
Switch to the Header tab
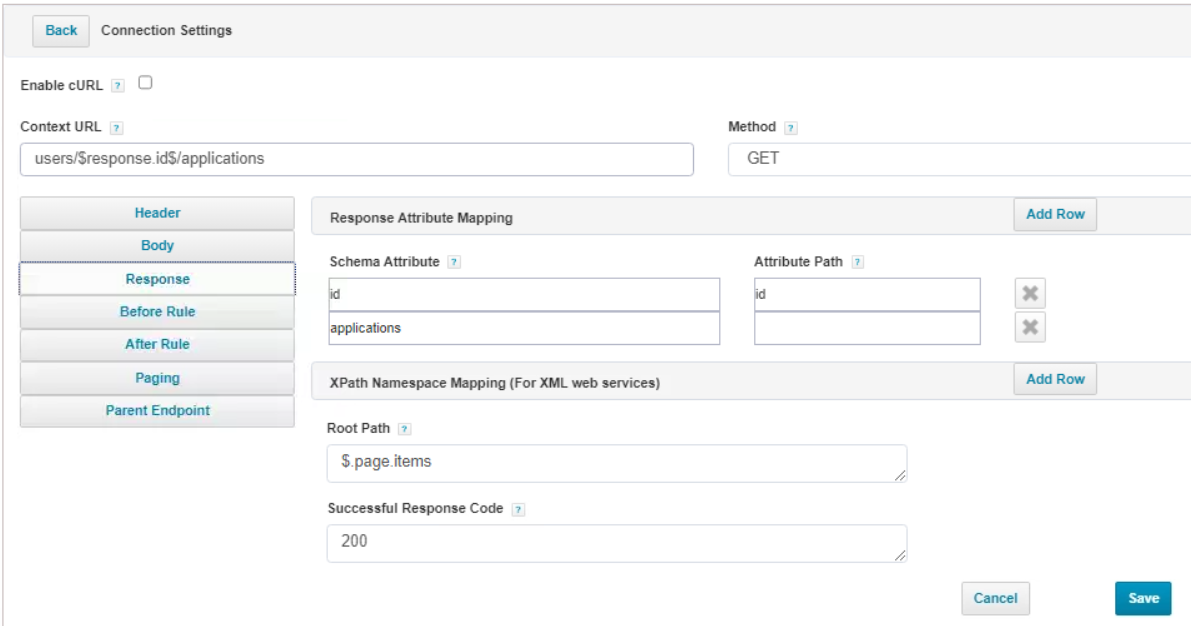click(157, 213)
